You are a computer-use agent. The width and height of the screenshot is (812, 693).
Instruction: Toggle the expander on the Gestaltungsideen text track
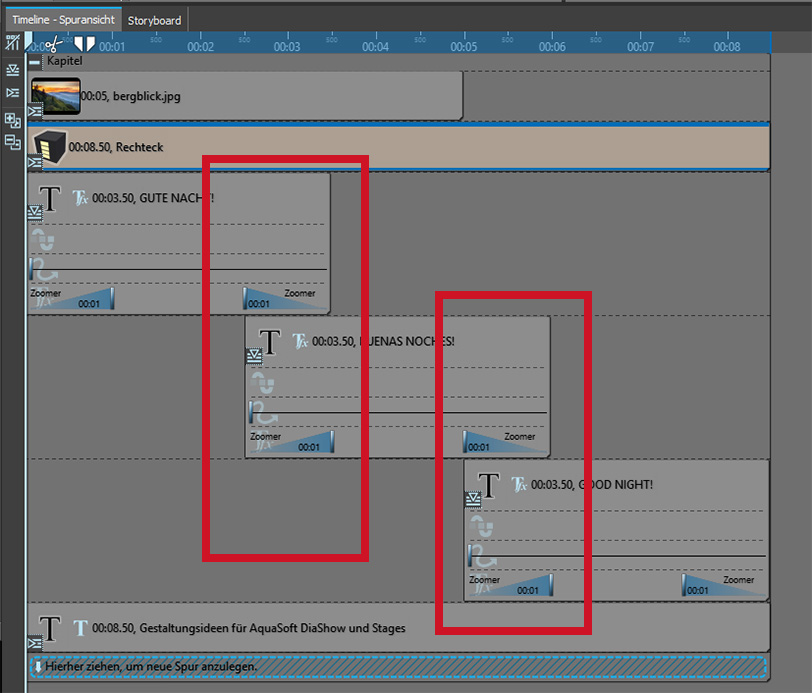click(x=35, y=643)
